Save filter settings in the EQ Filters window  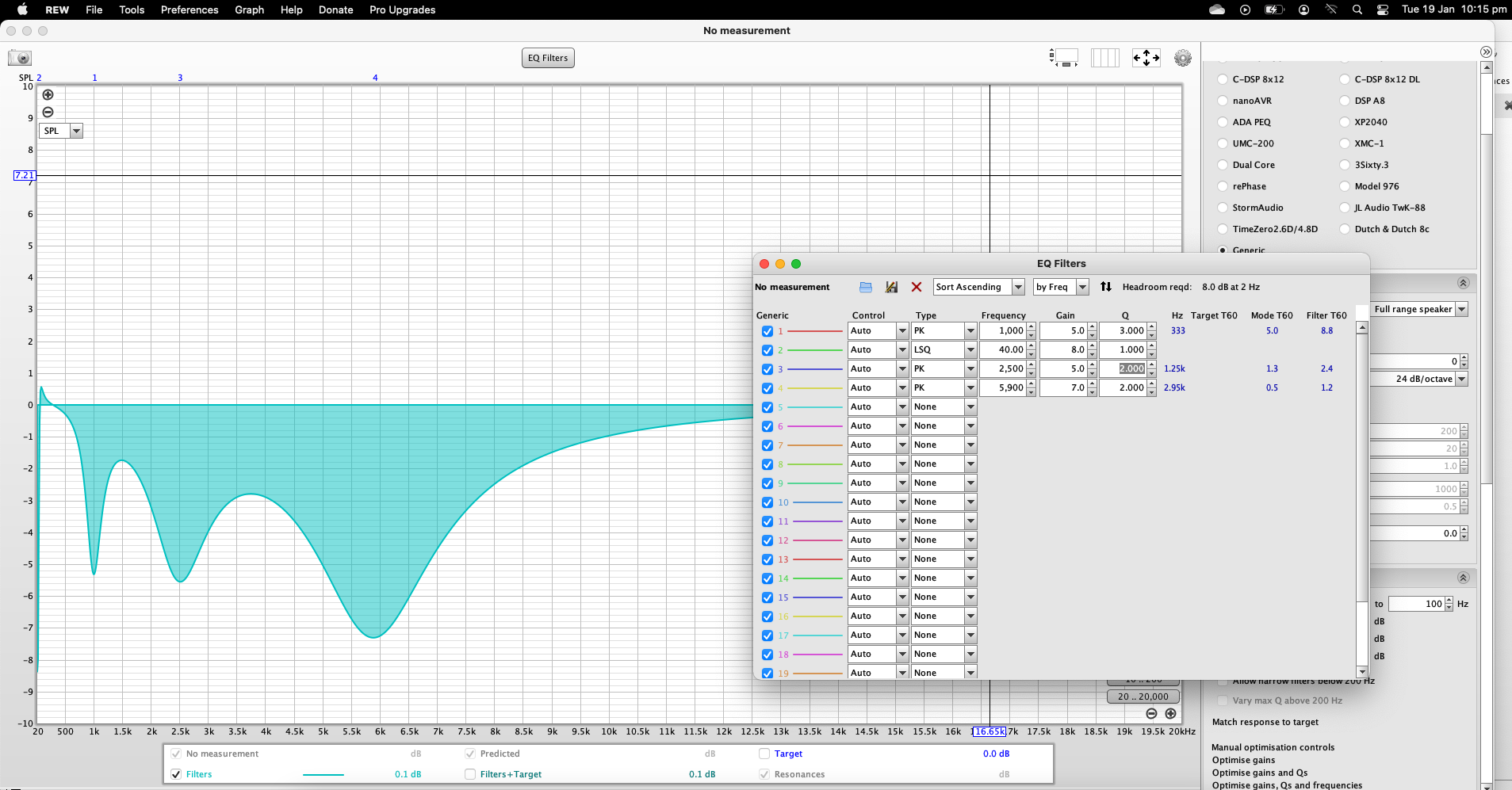pyautogui.click(x=892, y=287)
